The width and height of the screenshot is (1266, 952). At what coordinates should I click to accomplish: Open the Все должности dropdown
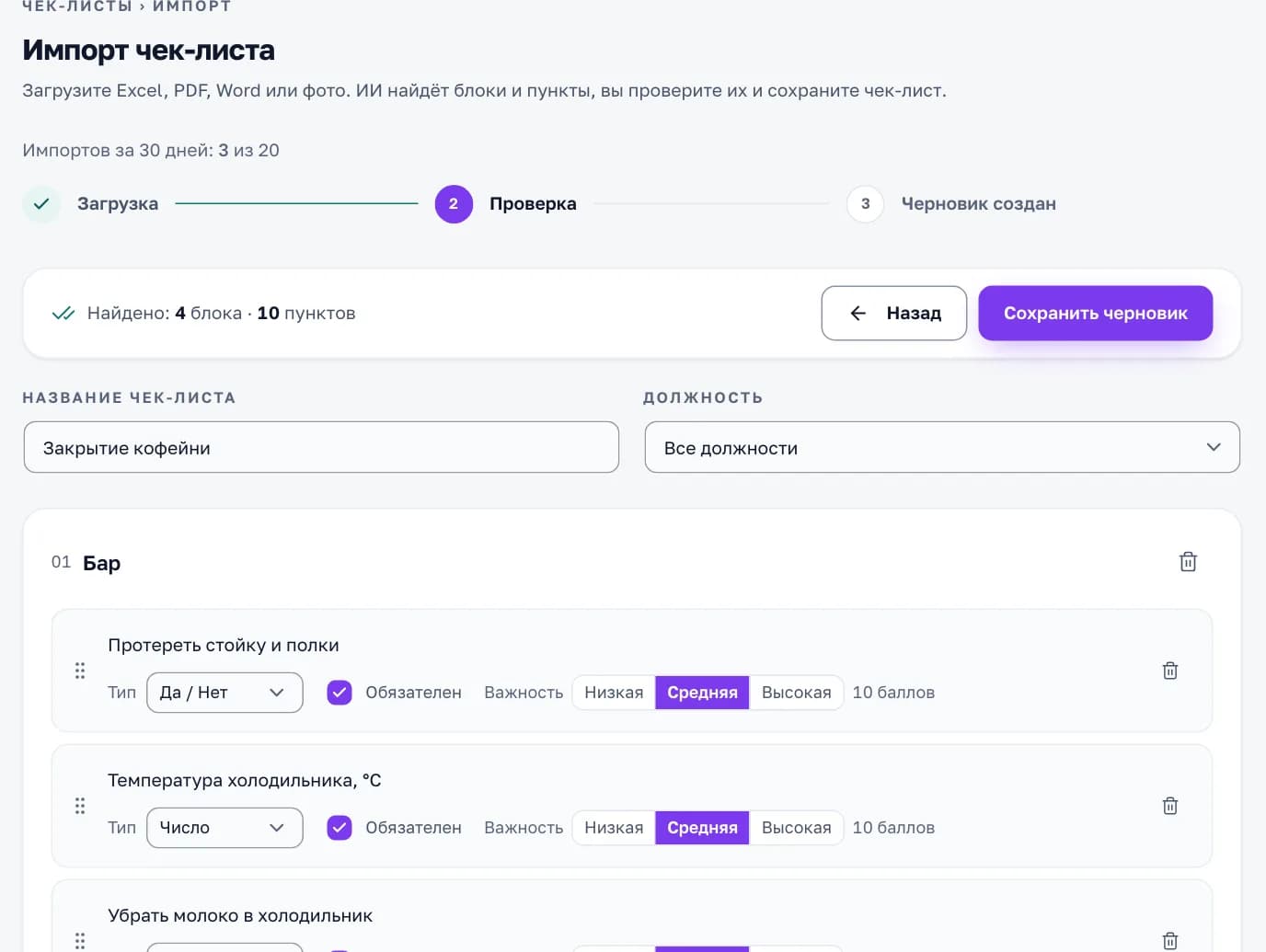[942, 447]
